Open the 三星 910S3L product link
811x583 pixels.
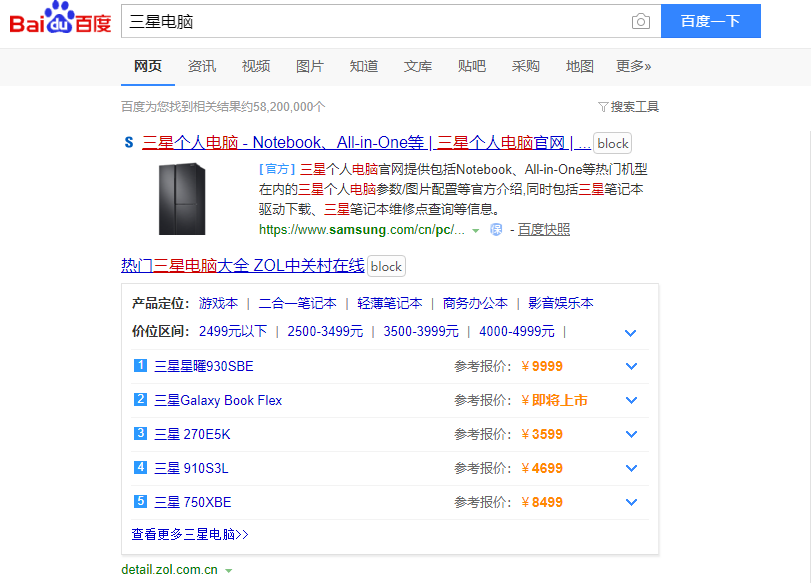[x=191, y=468]
